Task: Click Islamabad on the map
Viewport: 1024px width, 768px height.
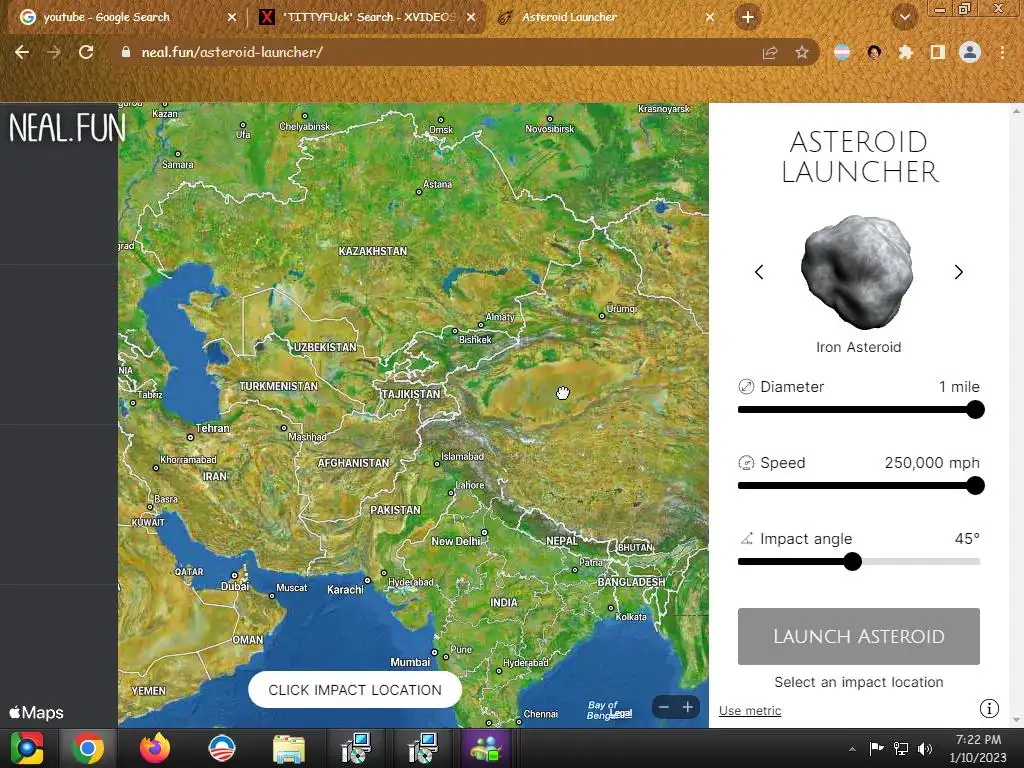Action: tap(462, 456)
